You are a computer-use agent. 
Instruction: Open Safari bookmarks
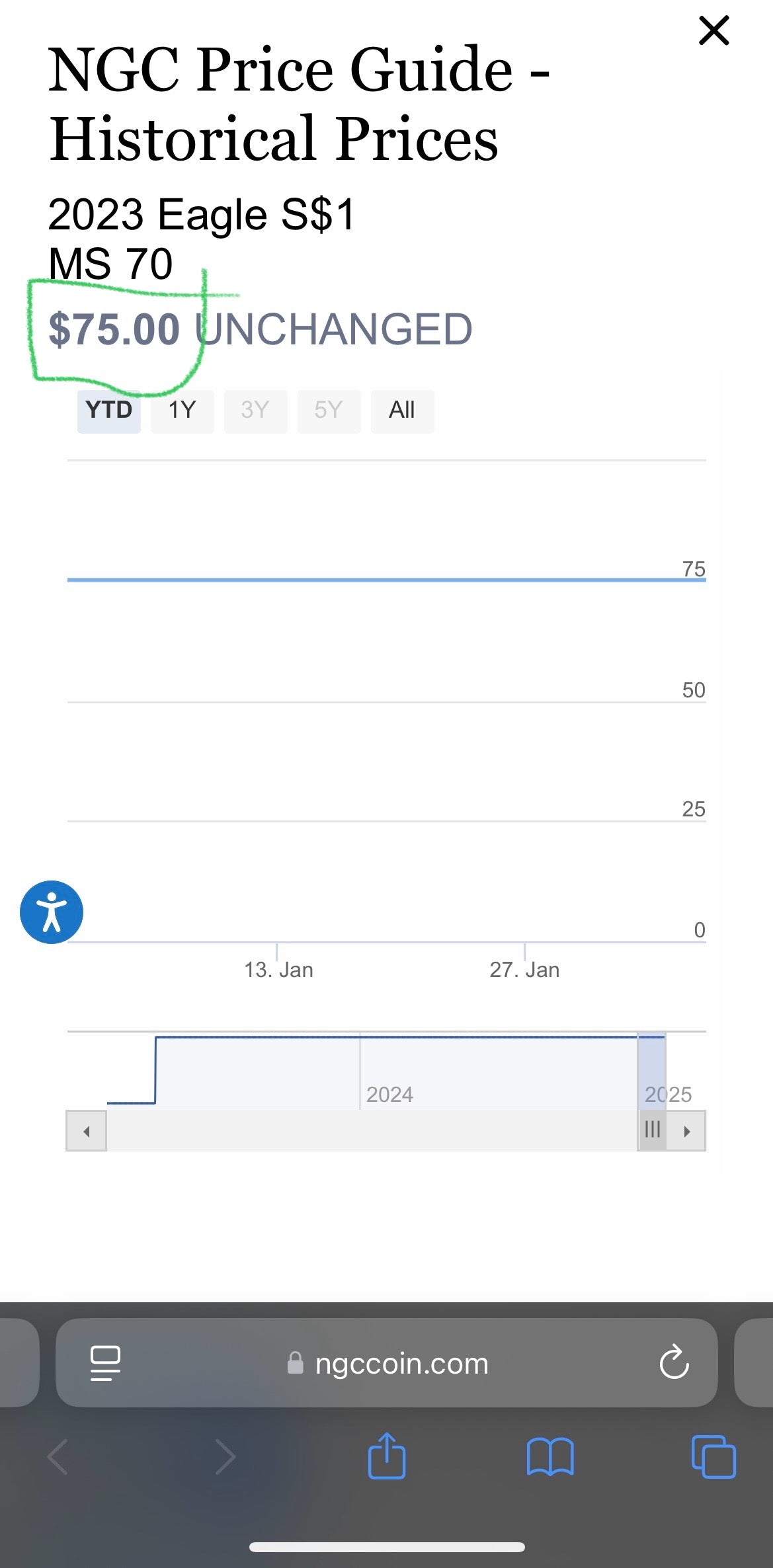point(550,1457)
